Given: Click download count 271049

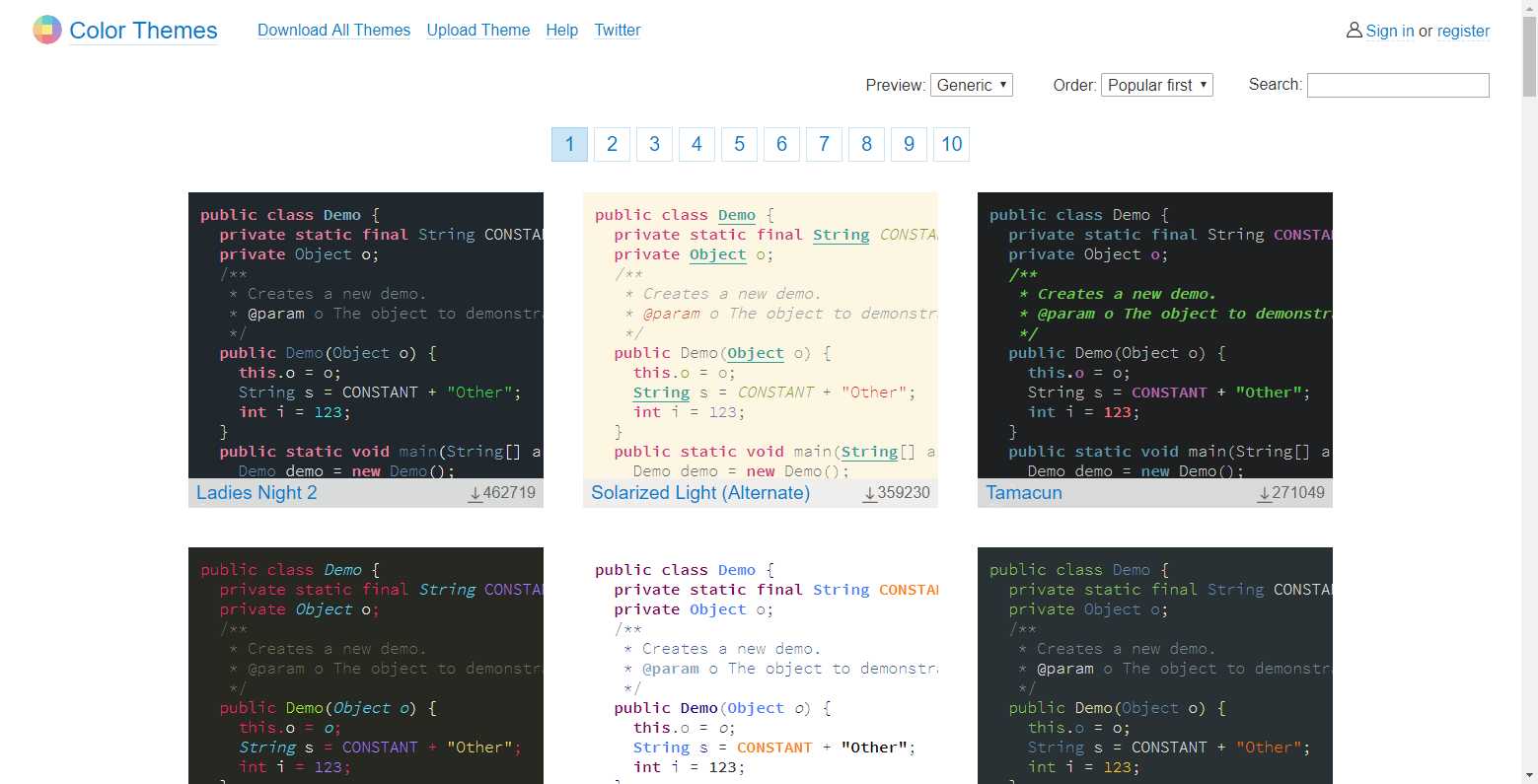Looking at the screenshot, I should [1298, 493].
